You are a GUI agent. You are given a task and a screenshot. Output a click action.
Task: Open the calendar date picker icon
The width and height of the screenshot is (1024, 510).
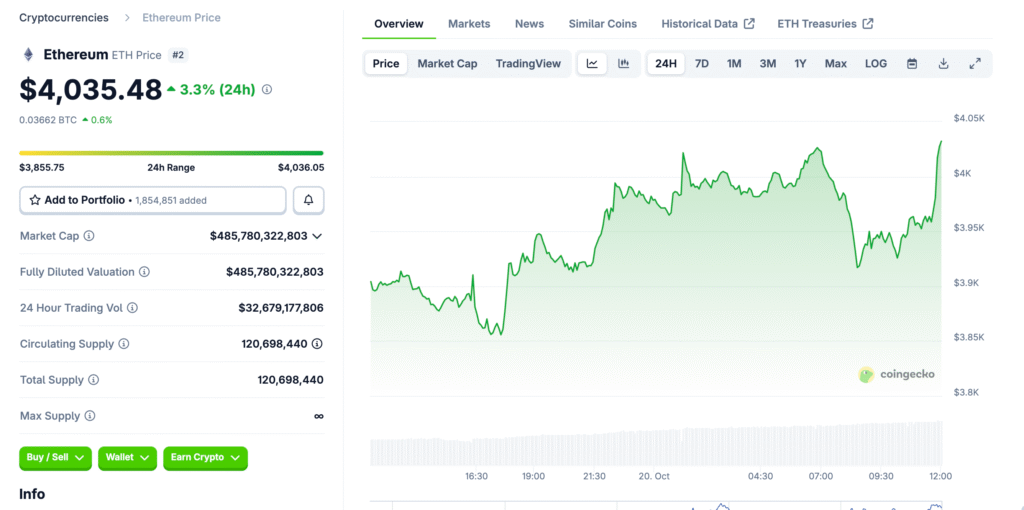[x=912, y=64]
